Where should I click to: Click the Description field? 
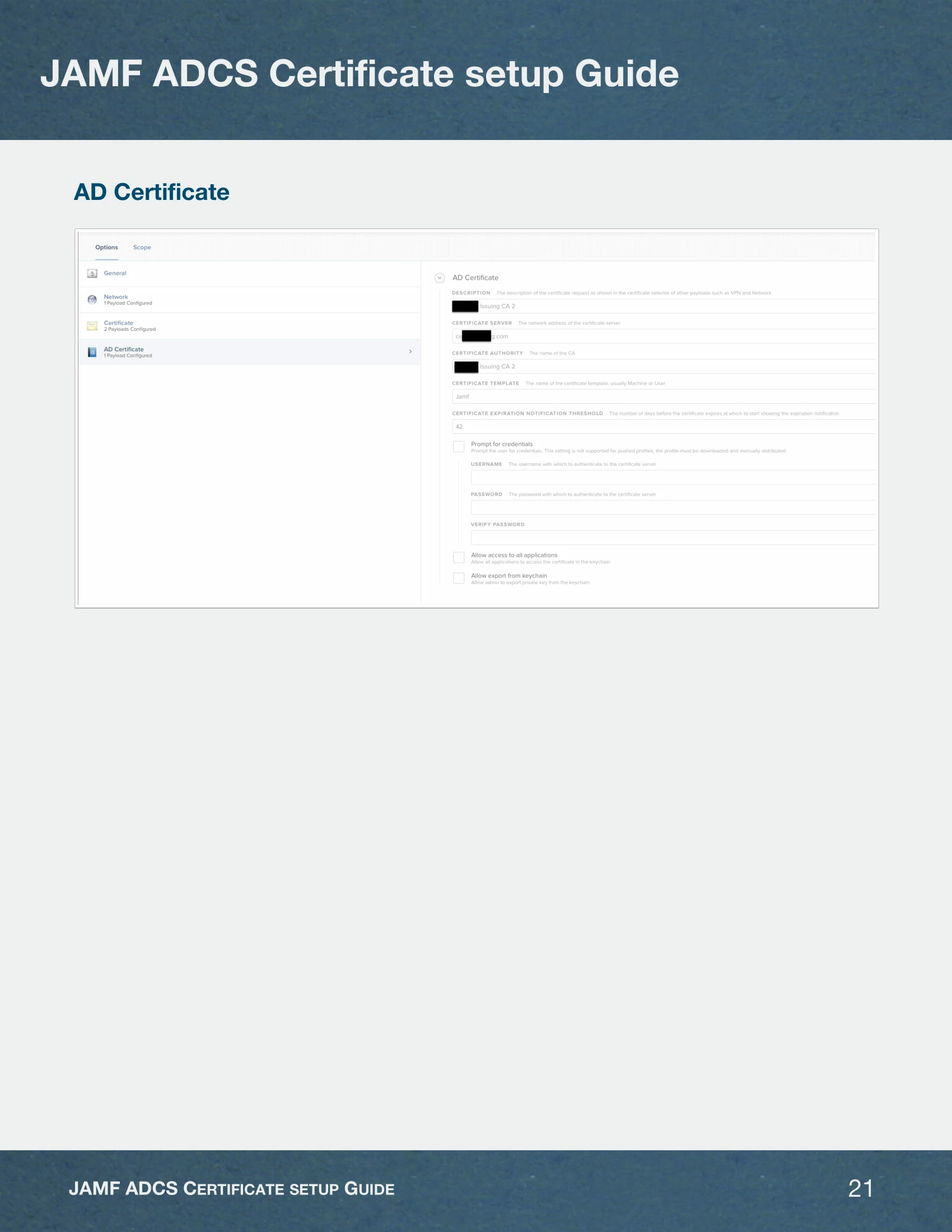(x=664, y=306)
